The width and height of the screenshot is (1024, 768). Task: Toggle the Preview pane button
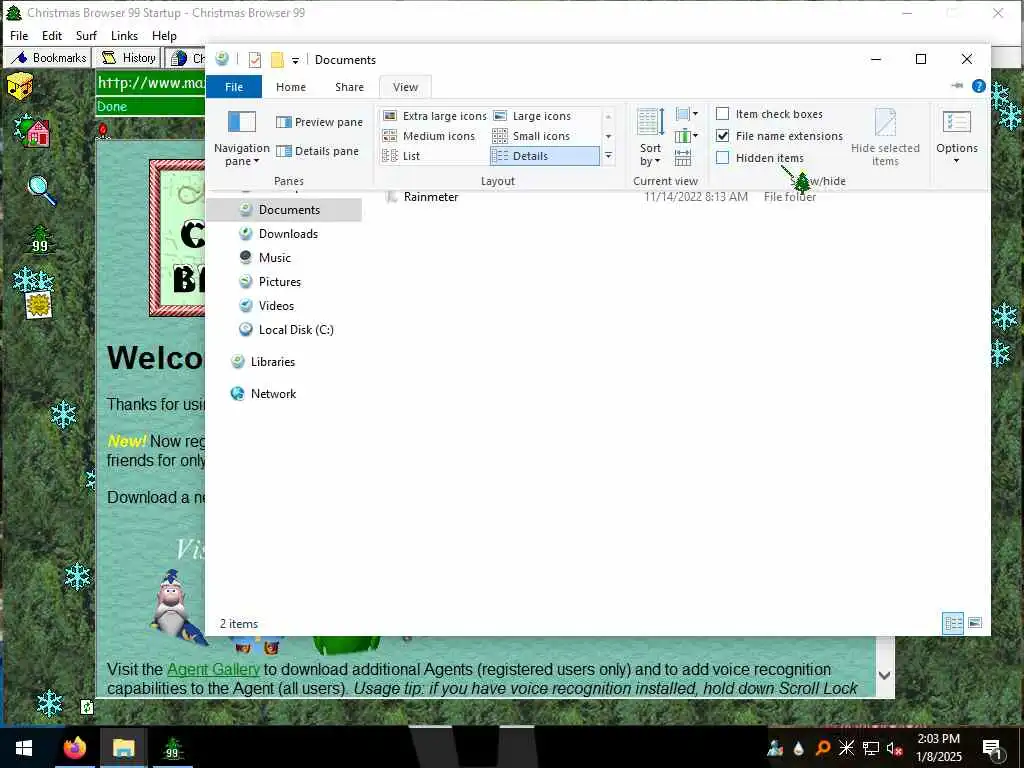pos(319,122)
